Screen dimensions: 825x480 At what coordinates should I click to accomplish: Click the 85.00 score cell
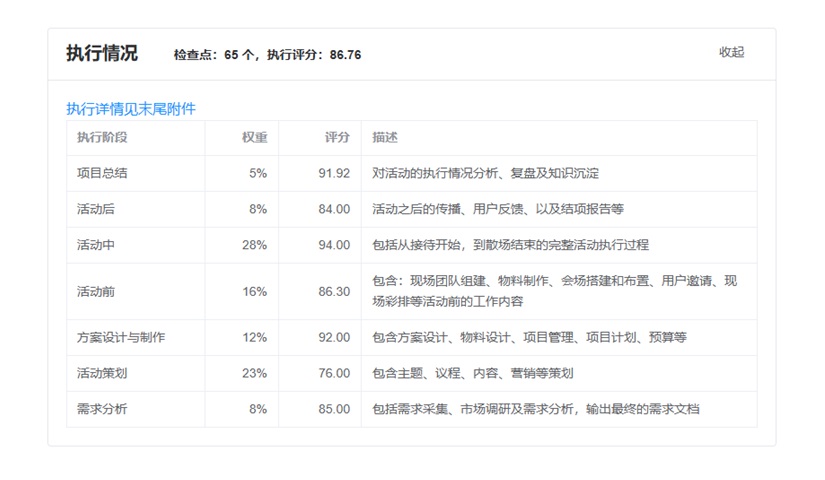(x=334, y=409)
